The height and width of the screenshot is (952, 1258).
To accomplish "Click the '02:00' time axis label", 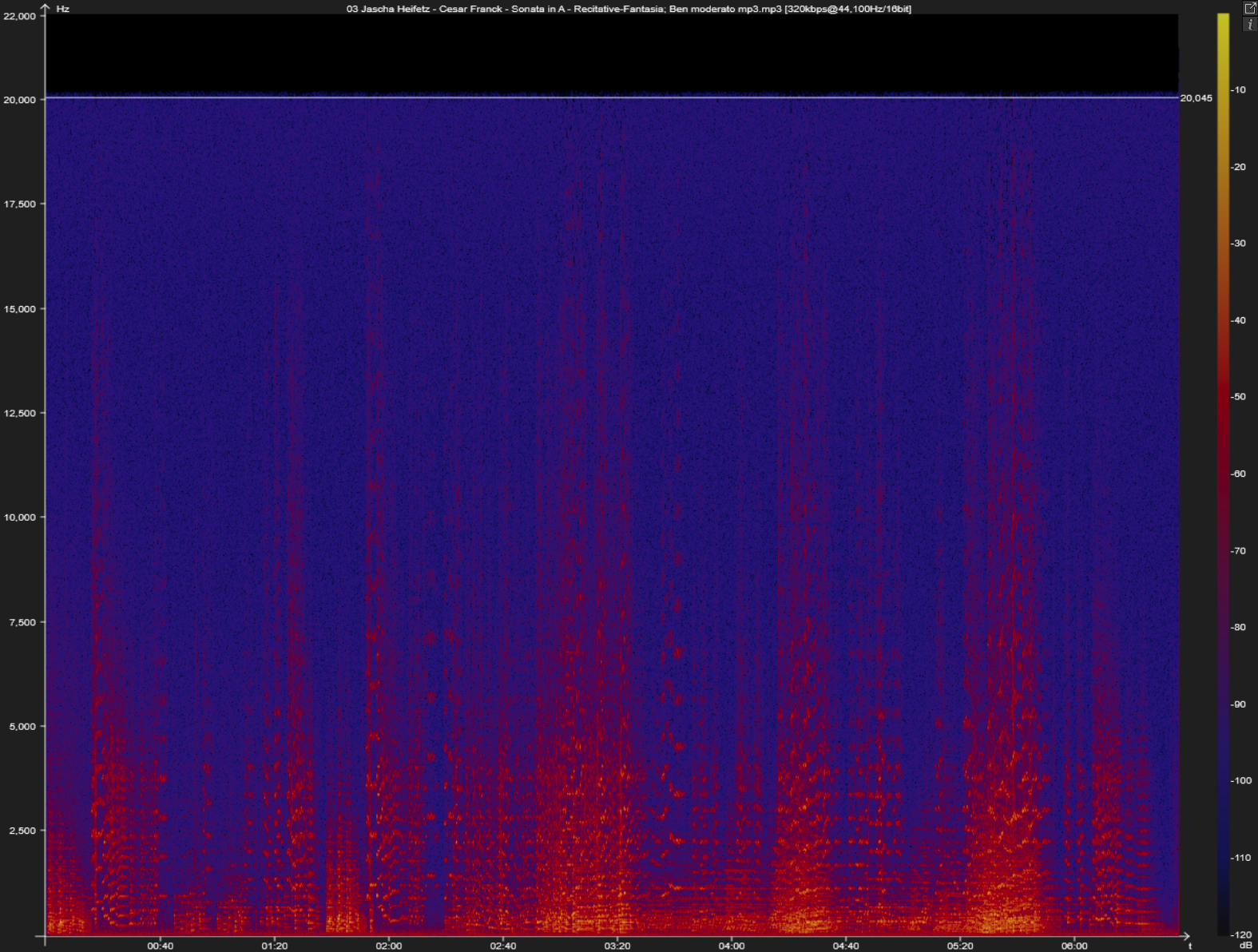I will (x=389, y=946).
